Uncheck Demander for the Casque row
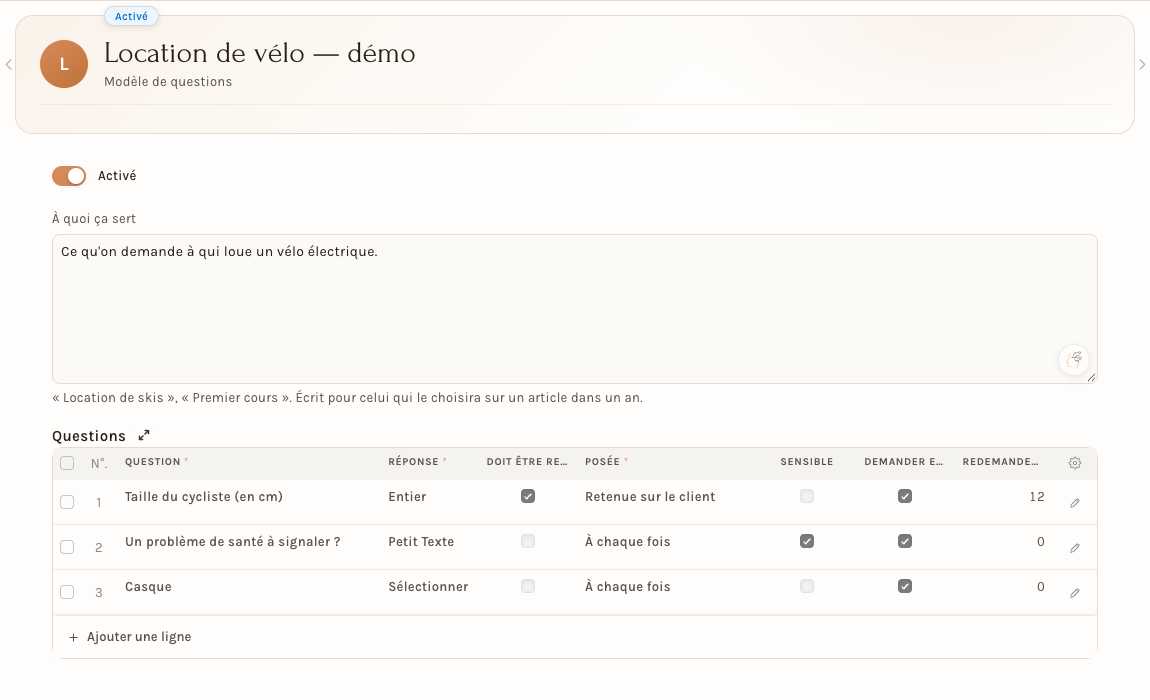 pyautogui.click(x=905, y=586)
